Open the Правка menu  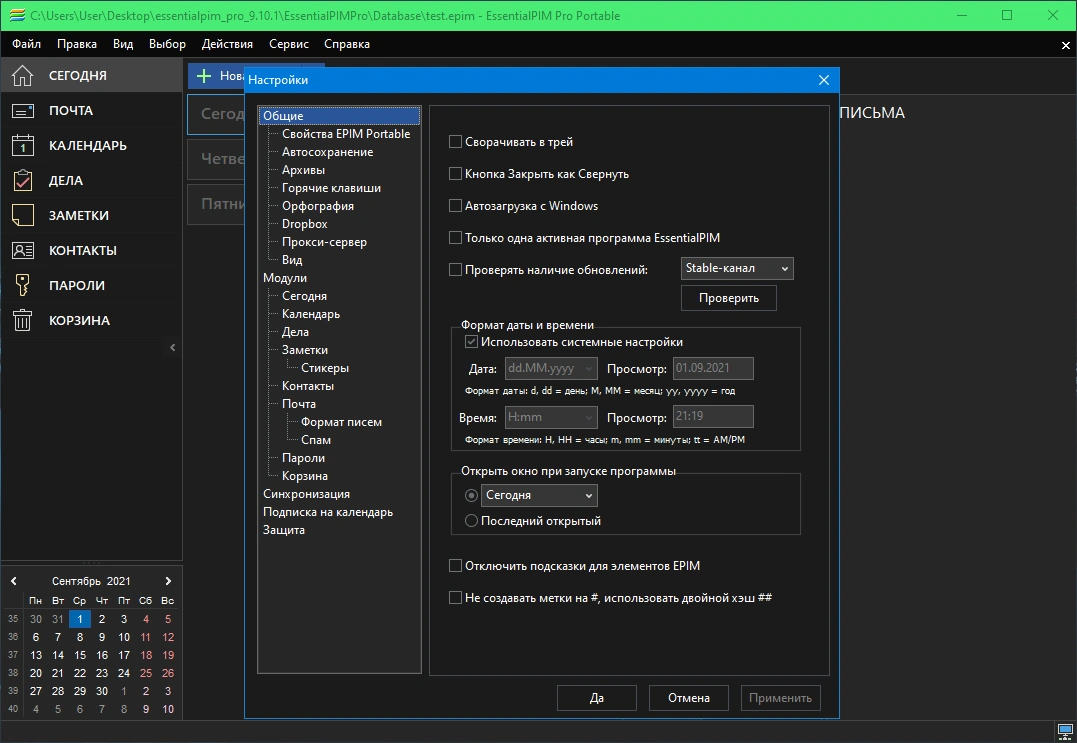pyautogui.click(x=77, y=44)
